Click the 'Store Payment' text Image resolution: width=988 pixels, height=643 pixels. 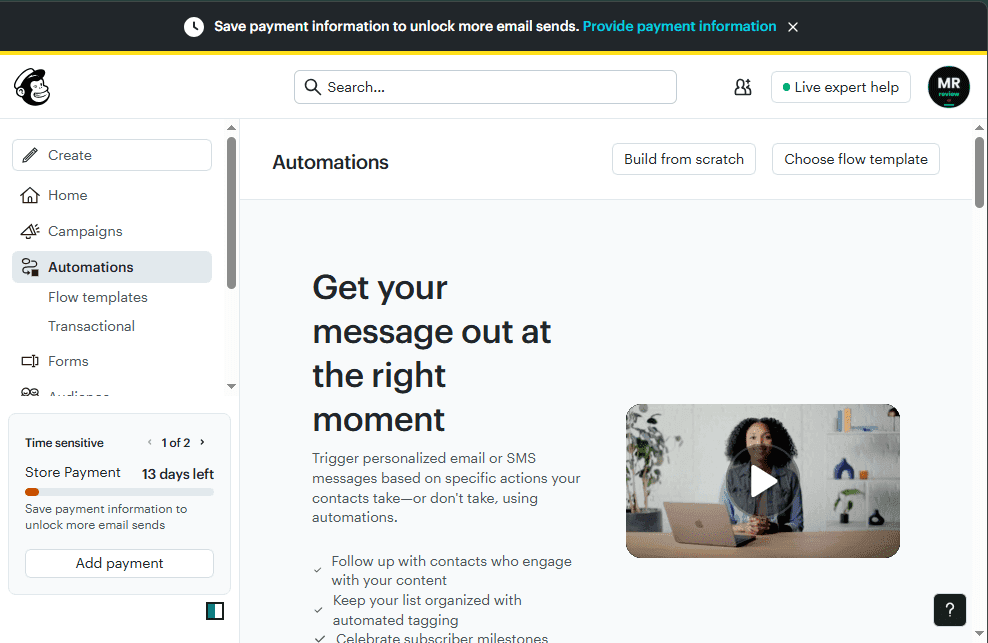click(72, 472)
